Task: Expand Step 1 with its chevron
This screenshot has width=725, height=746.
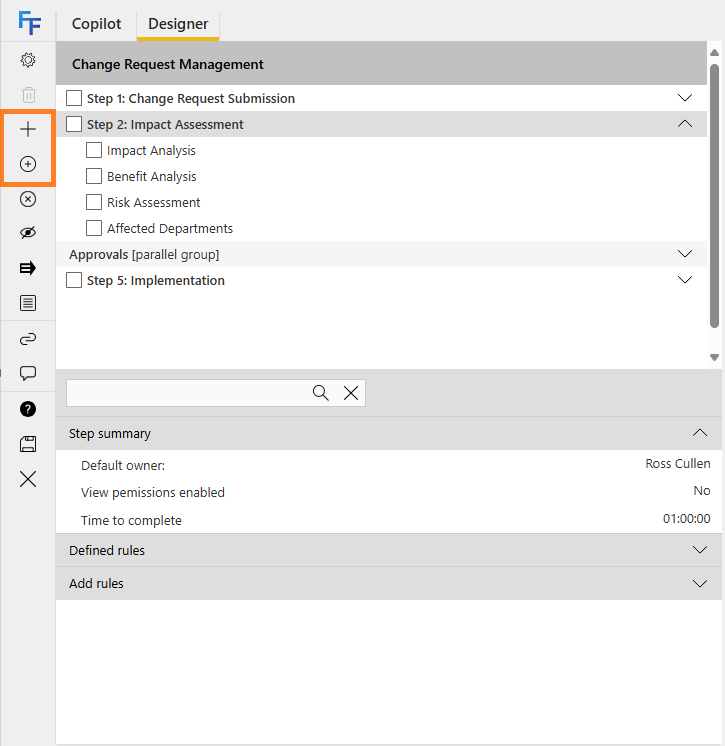Action: click(685, 98)
